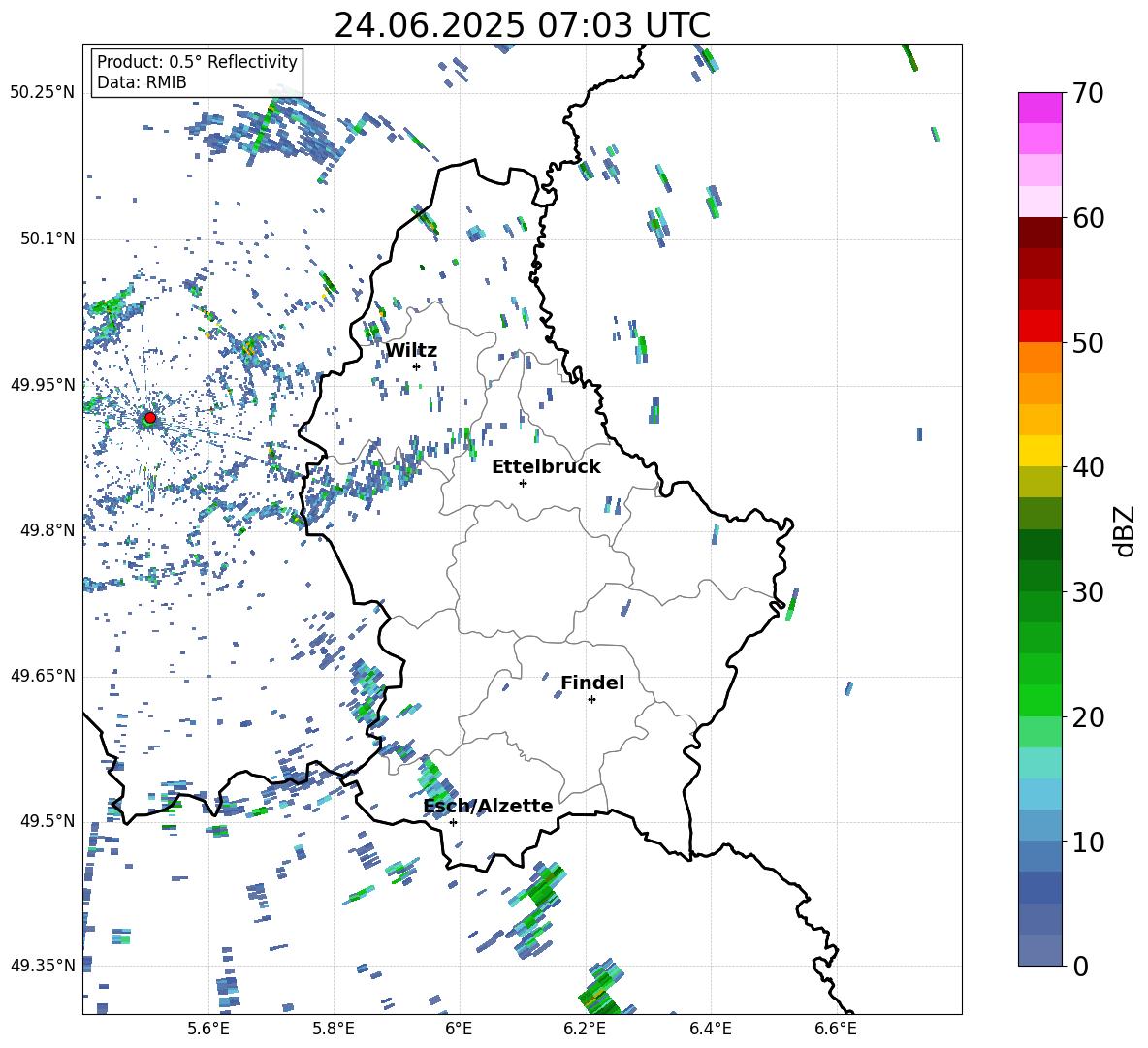Click the olive colorbar segment below 40
The image size is (1148, 1048).
(x=1039, y=482)
